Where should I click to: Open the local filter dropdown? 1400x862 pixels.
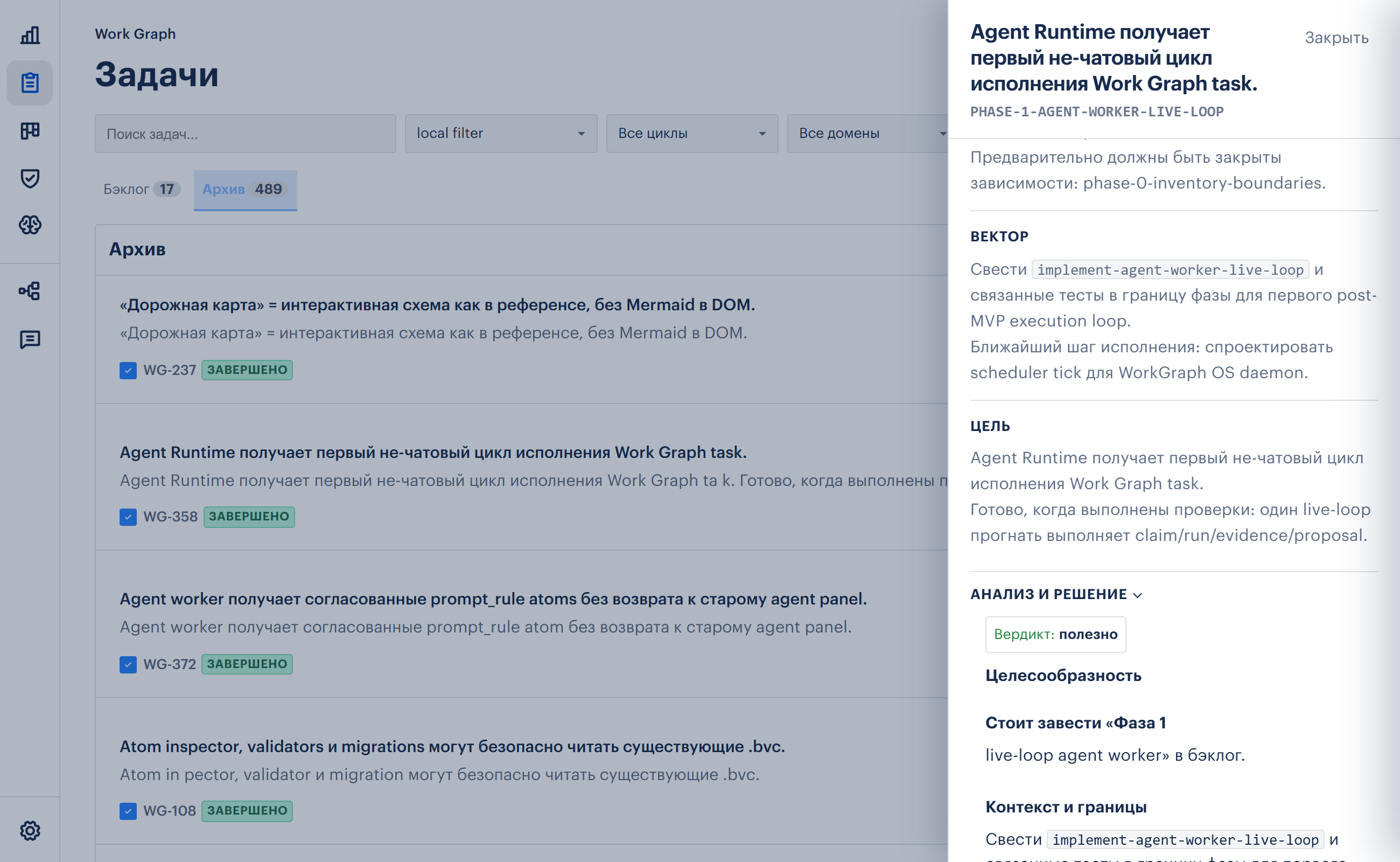(501, 134)
